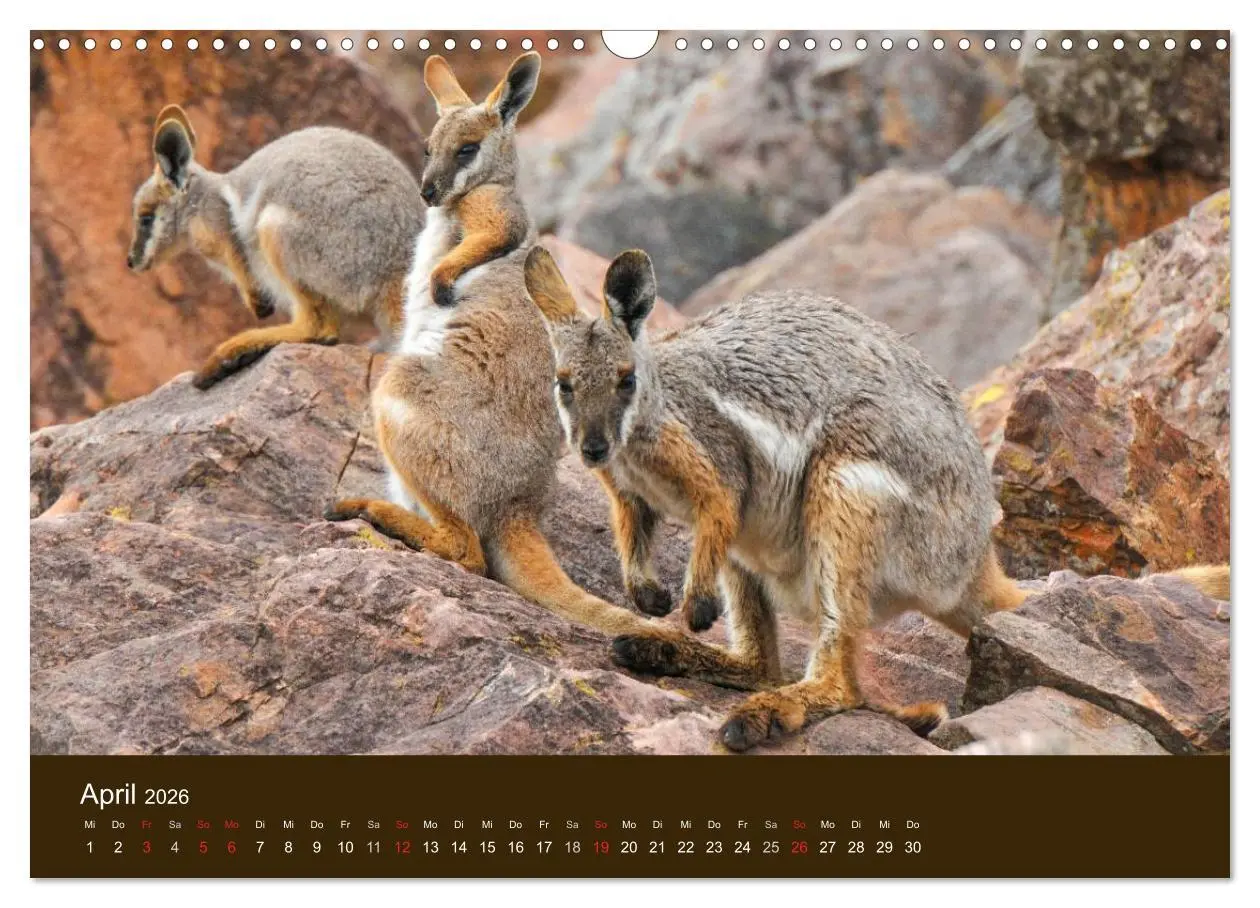Select the April month heading
The image size is (1260, 908).
tap(110, 795)
